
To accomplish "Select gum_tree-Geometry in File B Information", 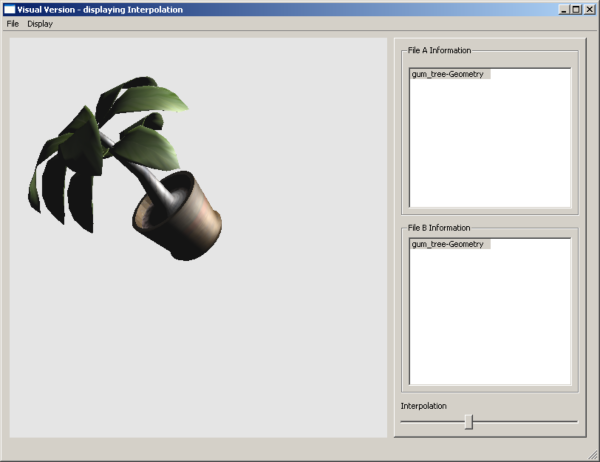I will pos(448,244).
